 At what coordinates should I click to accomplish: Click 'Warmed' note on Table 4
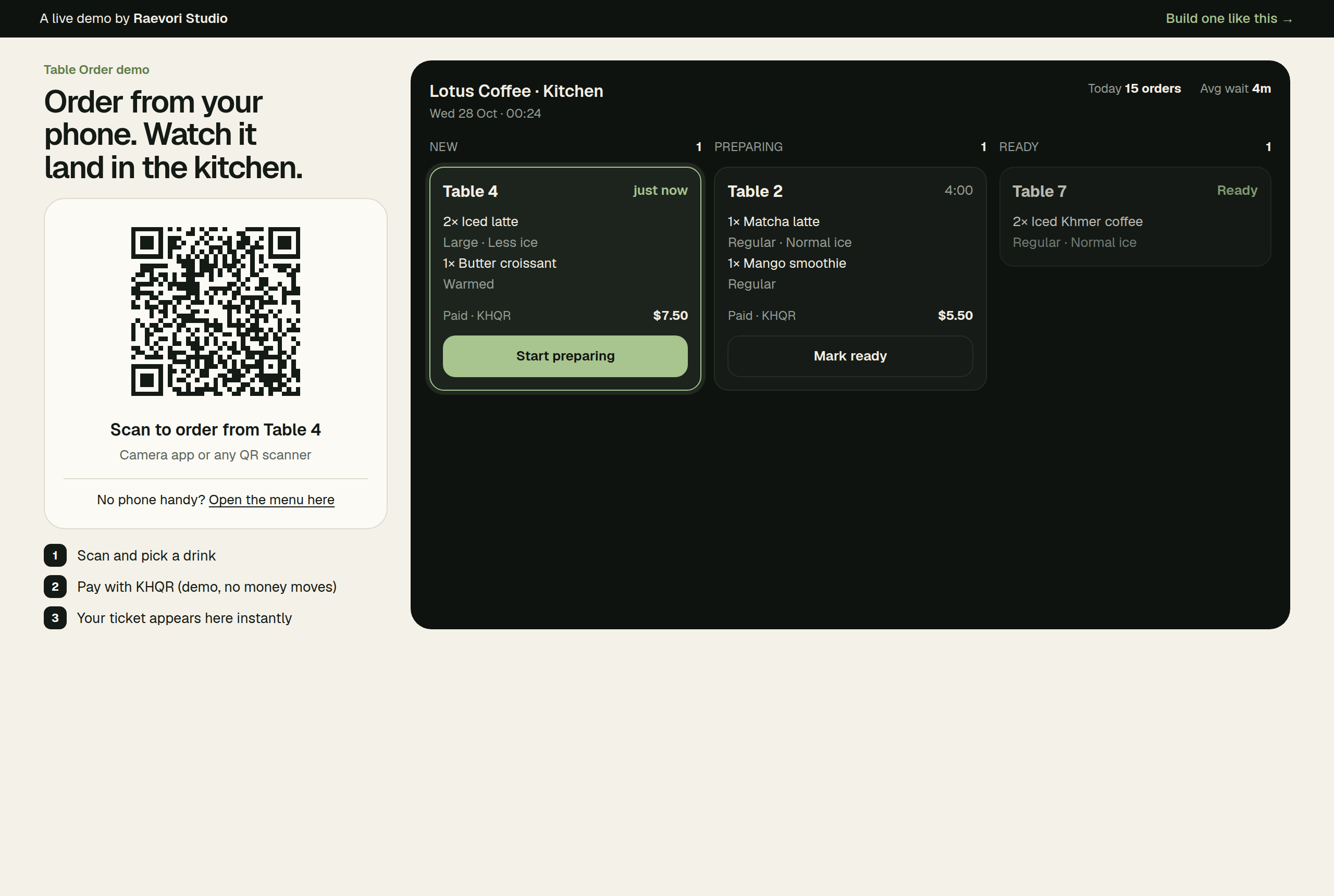coord(468,284)
